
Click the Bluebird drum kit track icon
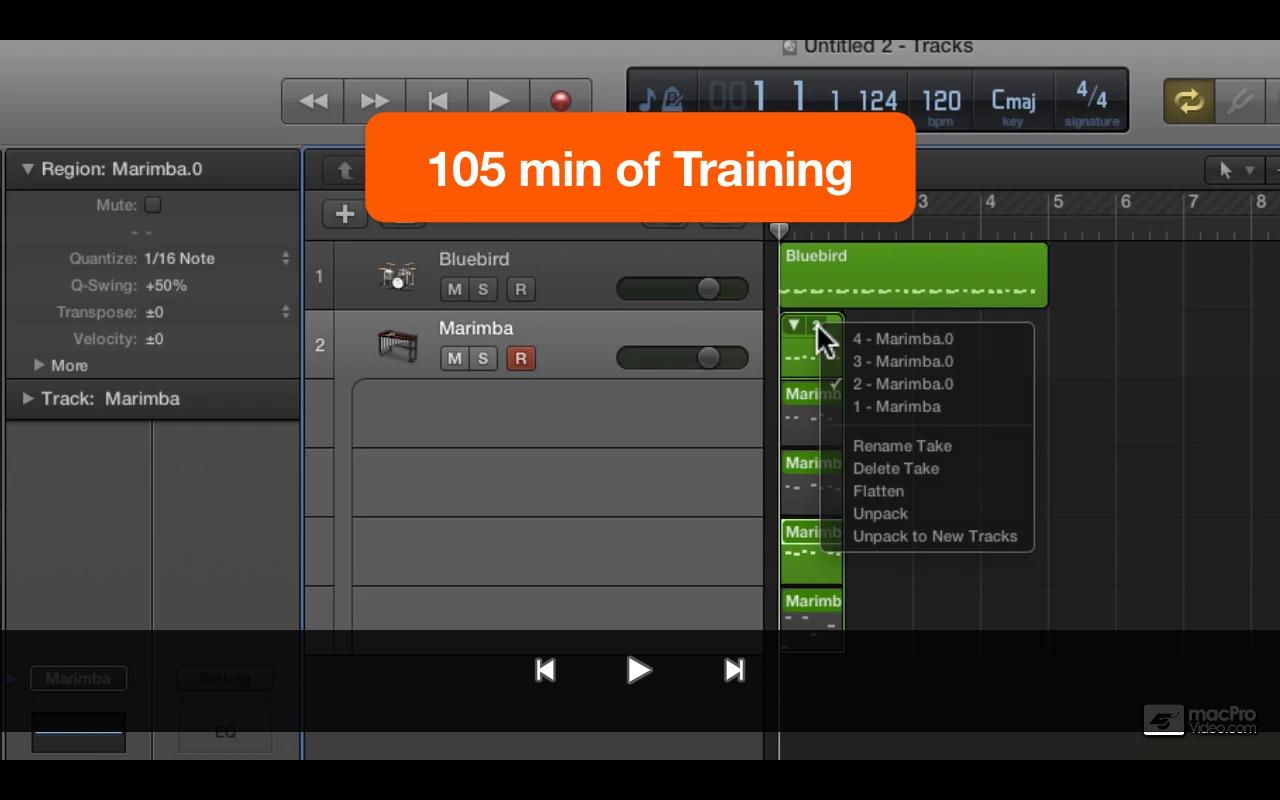pyautogui.click(x=397, y=275)
